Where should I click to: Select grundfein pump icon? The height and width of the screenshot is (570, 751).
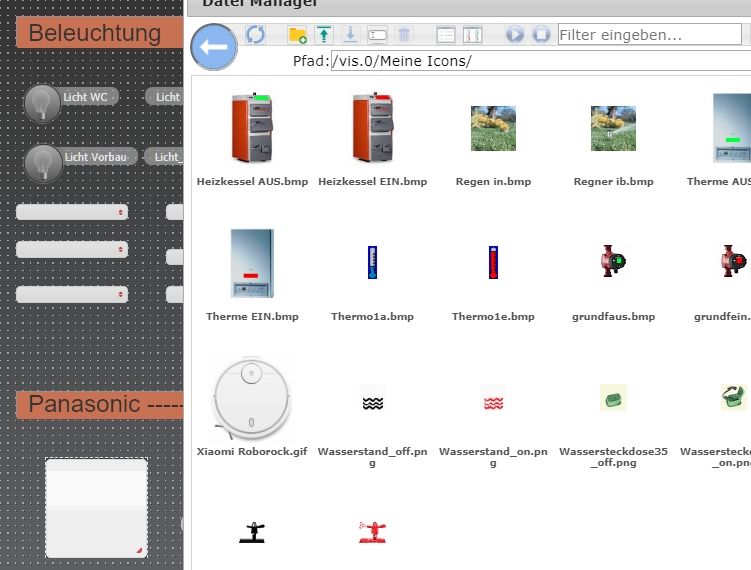[734, 261]
